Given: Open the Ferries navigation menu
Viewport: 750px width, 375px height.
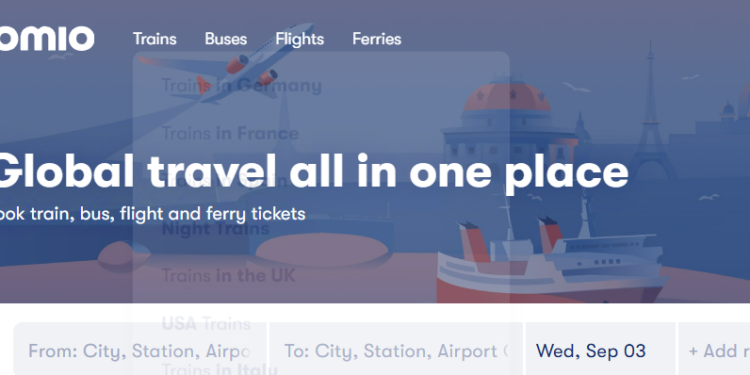Looking at the screenshot, I should pos(376,39).
